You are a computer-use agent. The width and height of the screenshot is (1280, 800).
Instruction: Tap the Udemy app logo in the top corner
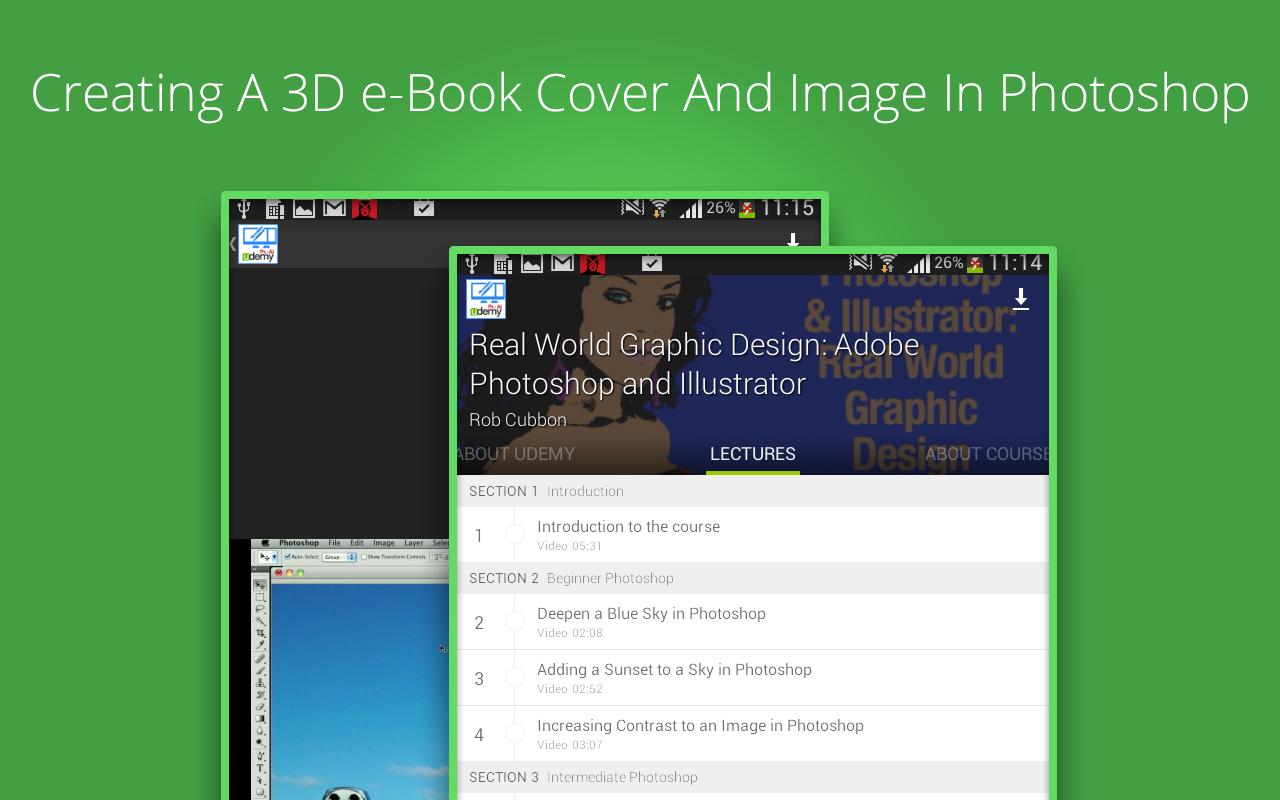pyautogui.click(x=486, y=298)
